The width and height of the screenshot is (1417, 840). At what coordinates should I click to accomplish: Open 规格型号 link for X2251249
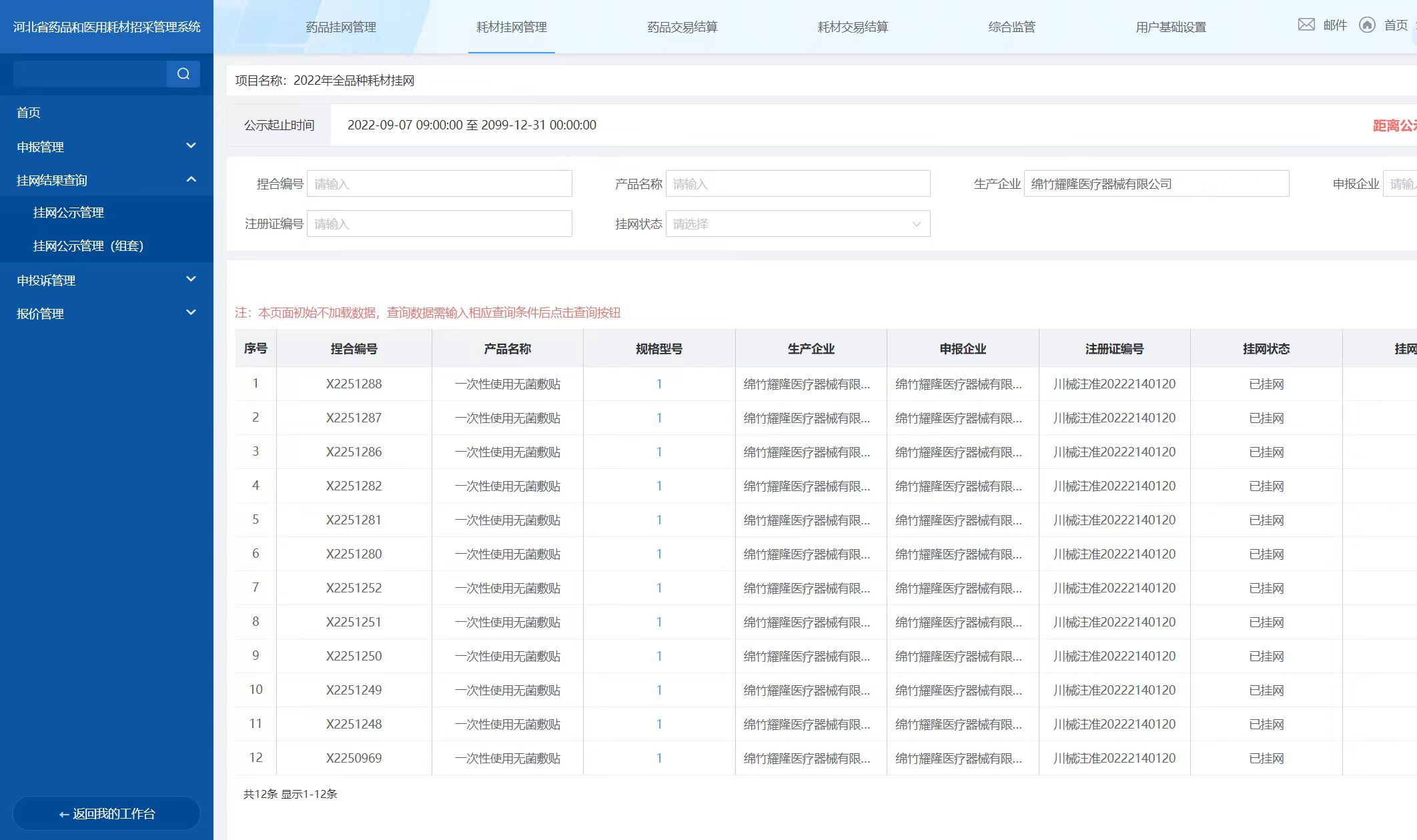(x=659, y=690)
